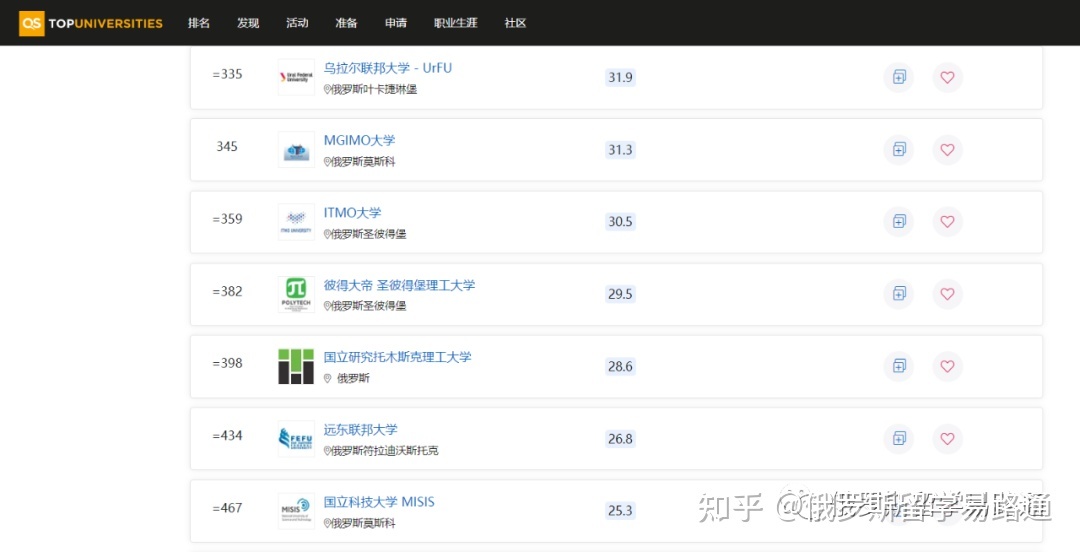Open the 申请 menu
Image resolution: width=1080 pixels, height=552 pixels.
coord(396,23)
